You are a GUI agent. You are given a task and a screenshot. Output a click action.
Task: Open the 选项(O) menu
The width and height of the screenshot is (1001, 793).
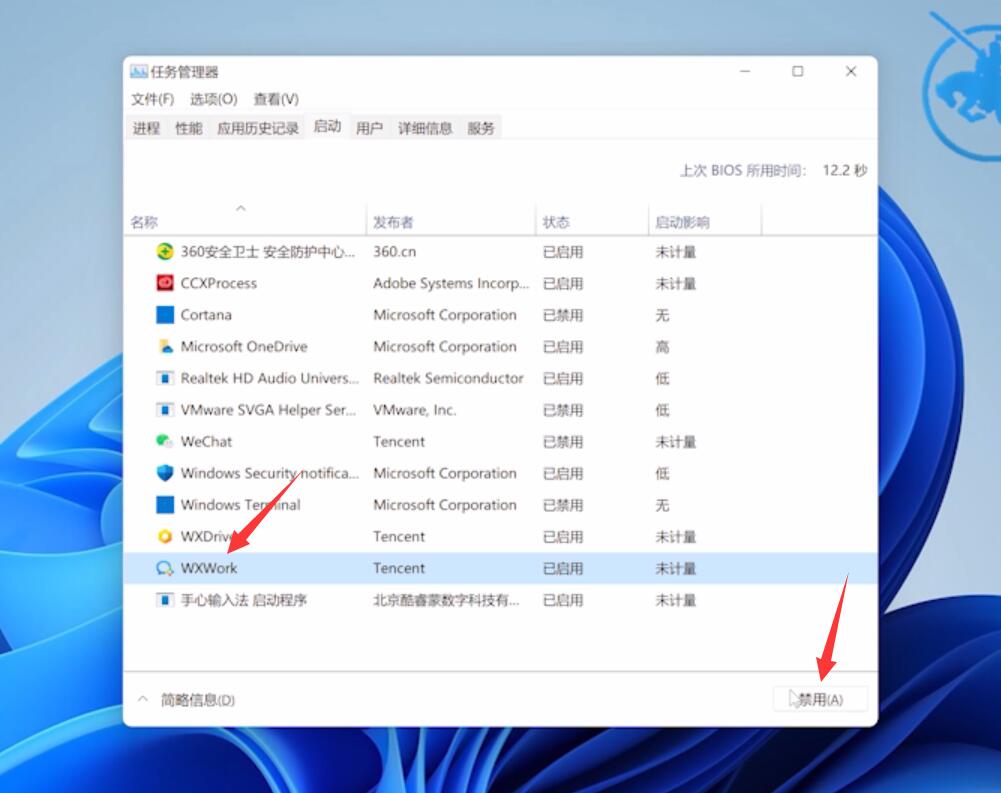tap(213, 99)
